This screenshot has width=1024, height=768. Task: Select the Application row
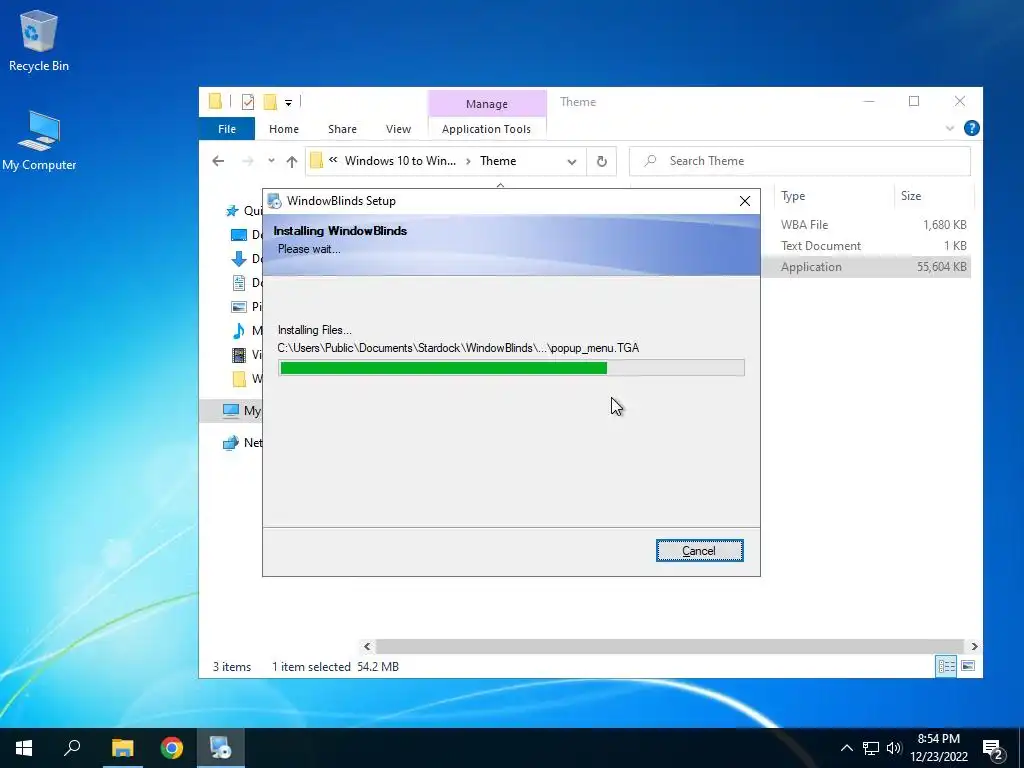click(x=866, y=266)
